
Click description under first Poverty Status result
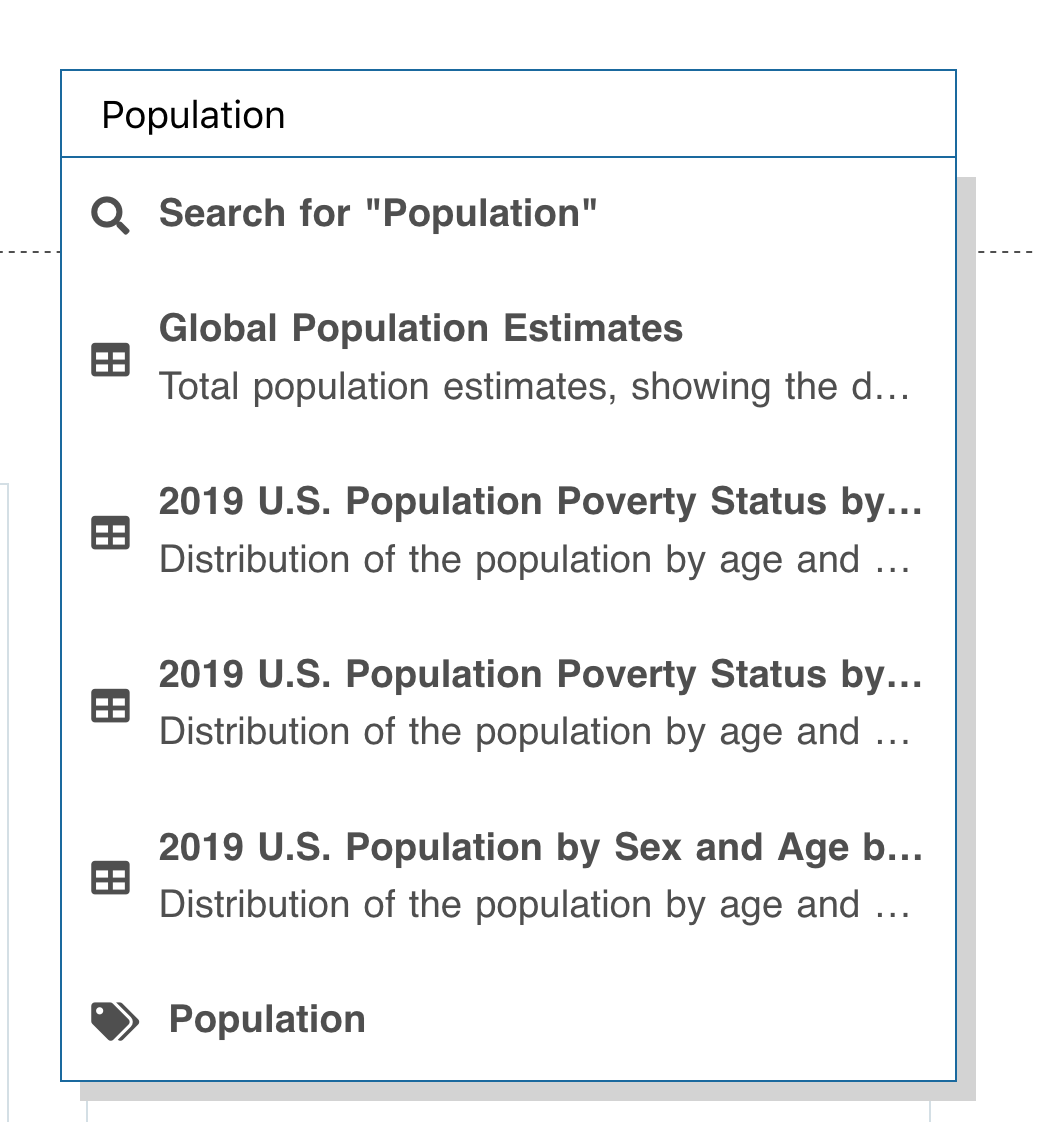tap(534, 560)
